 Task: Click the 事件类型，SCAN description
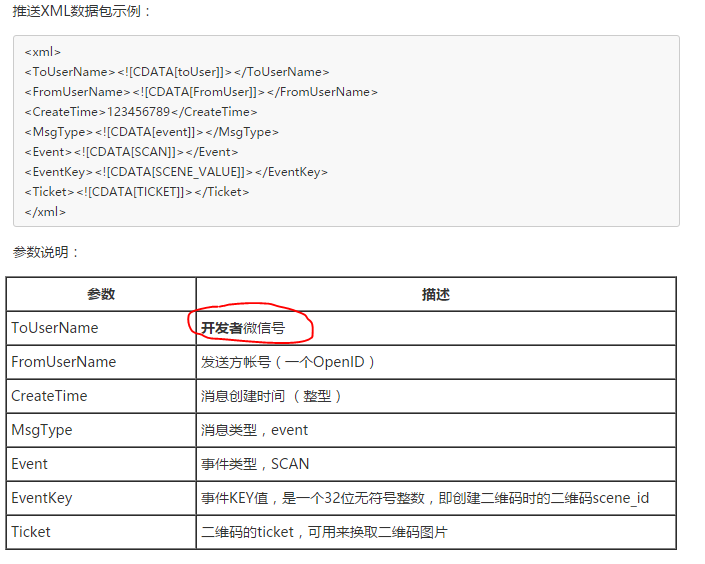click(x=436, y=464)
